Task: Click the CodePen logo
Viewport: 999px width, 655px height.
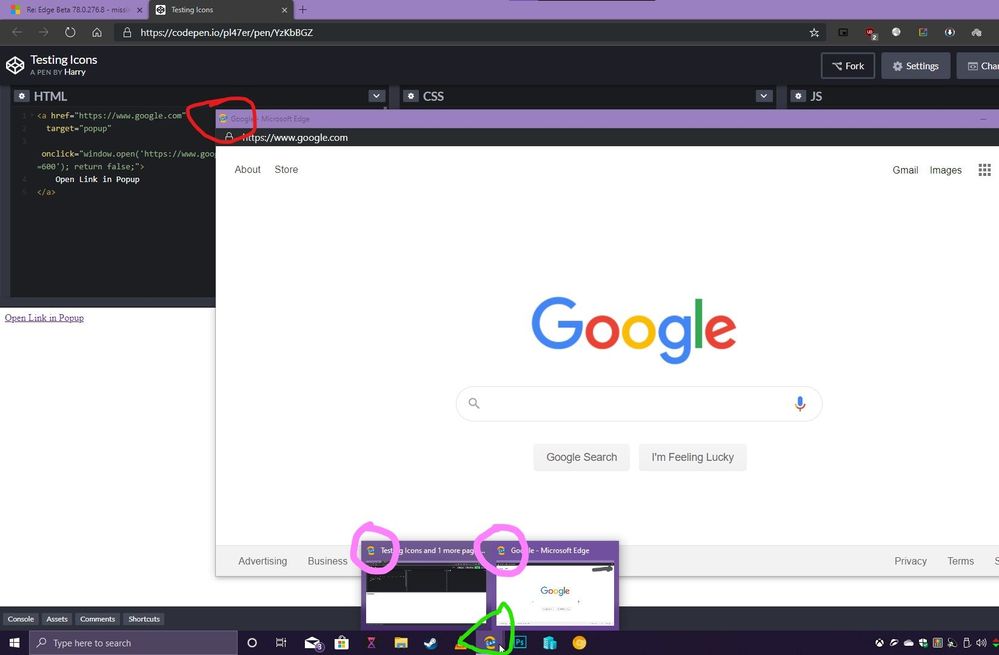Action: pyautogui.click(x=15, y=65)
